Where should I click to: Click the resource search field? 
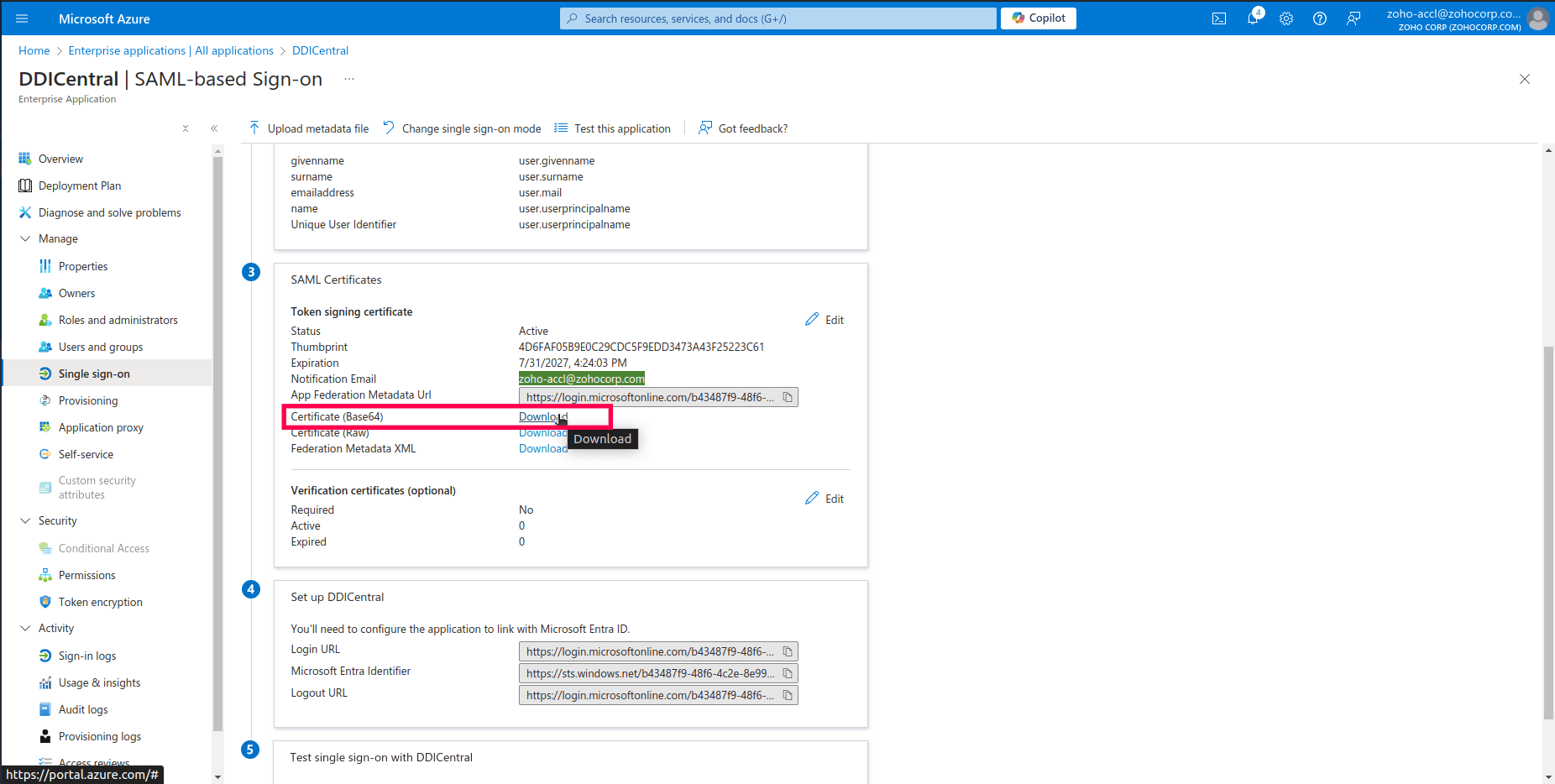pos(777,18)
